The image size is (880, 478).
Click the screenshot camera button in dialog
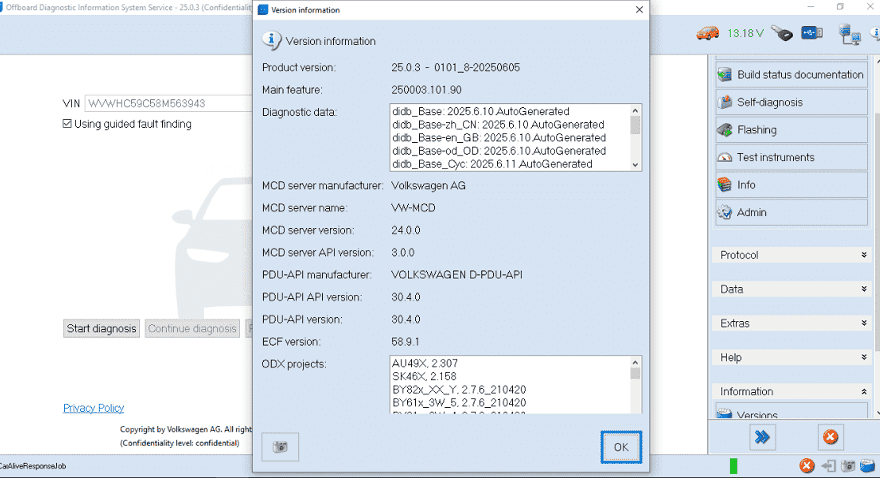(280, 447)
